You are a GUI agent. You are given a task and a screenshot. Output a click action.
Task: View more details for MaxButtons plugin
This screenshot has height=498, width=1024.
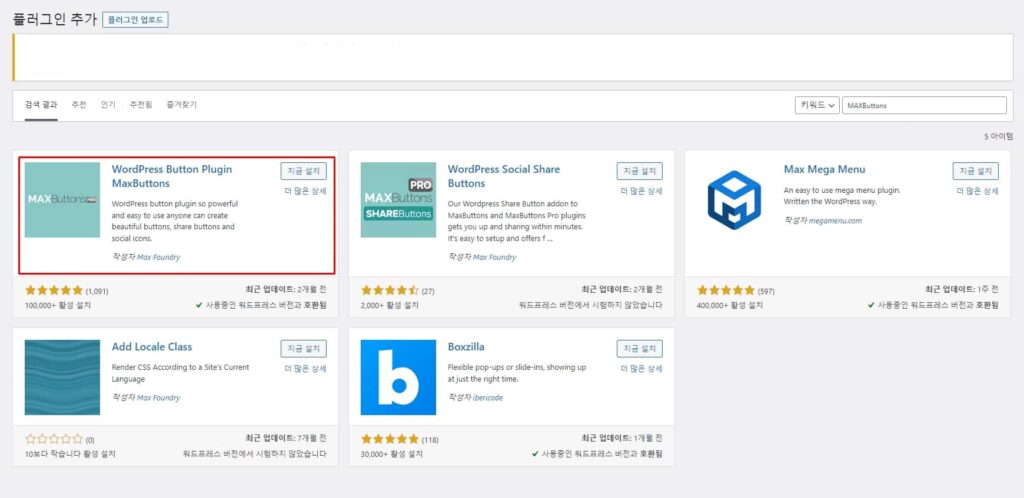click(306, 191)
